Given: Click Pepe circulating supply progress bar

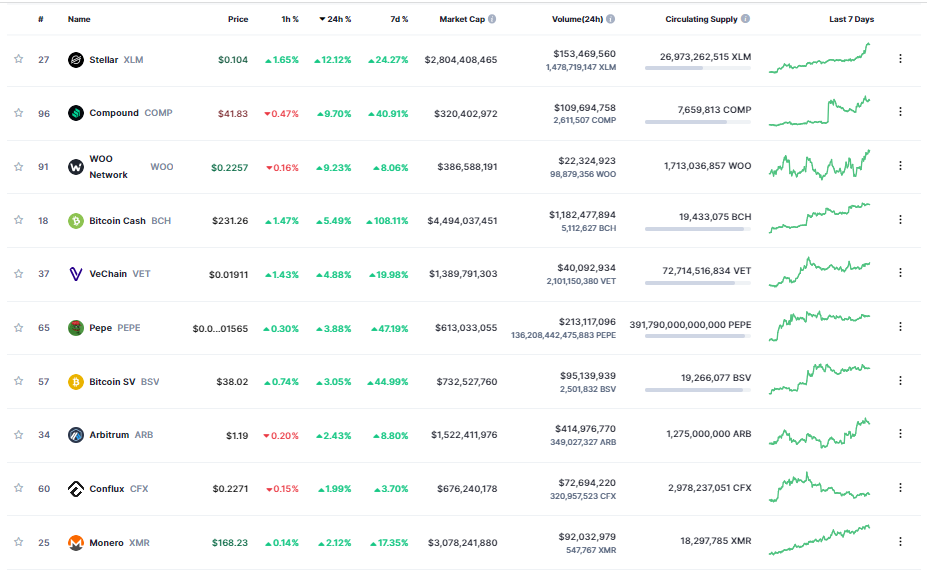Looking at the screenshot, I should tap(698, 336).
